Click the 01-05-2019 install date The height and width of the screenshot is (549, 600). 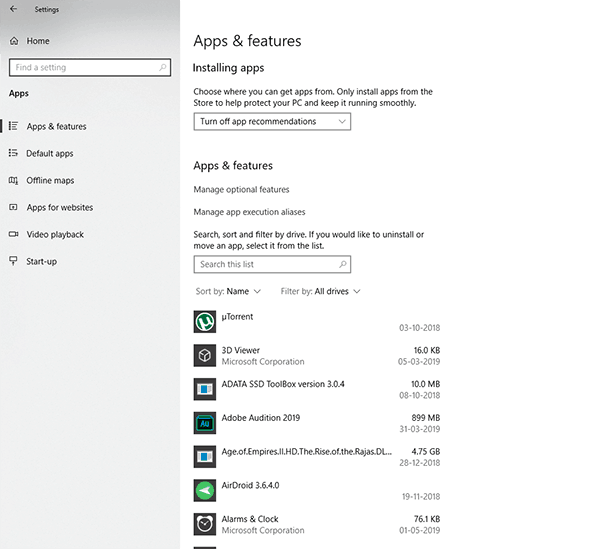pos(420,530)
